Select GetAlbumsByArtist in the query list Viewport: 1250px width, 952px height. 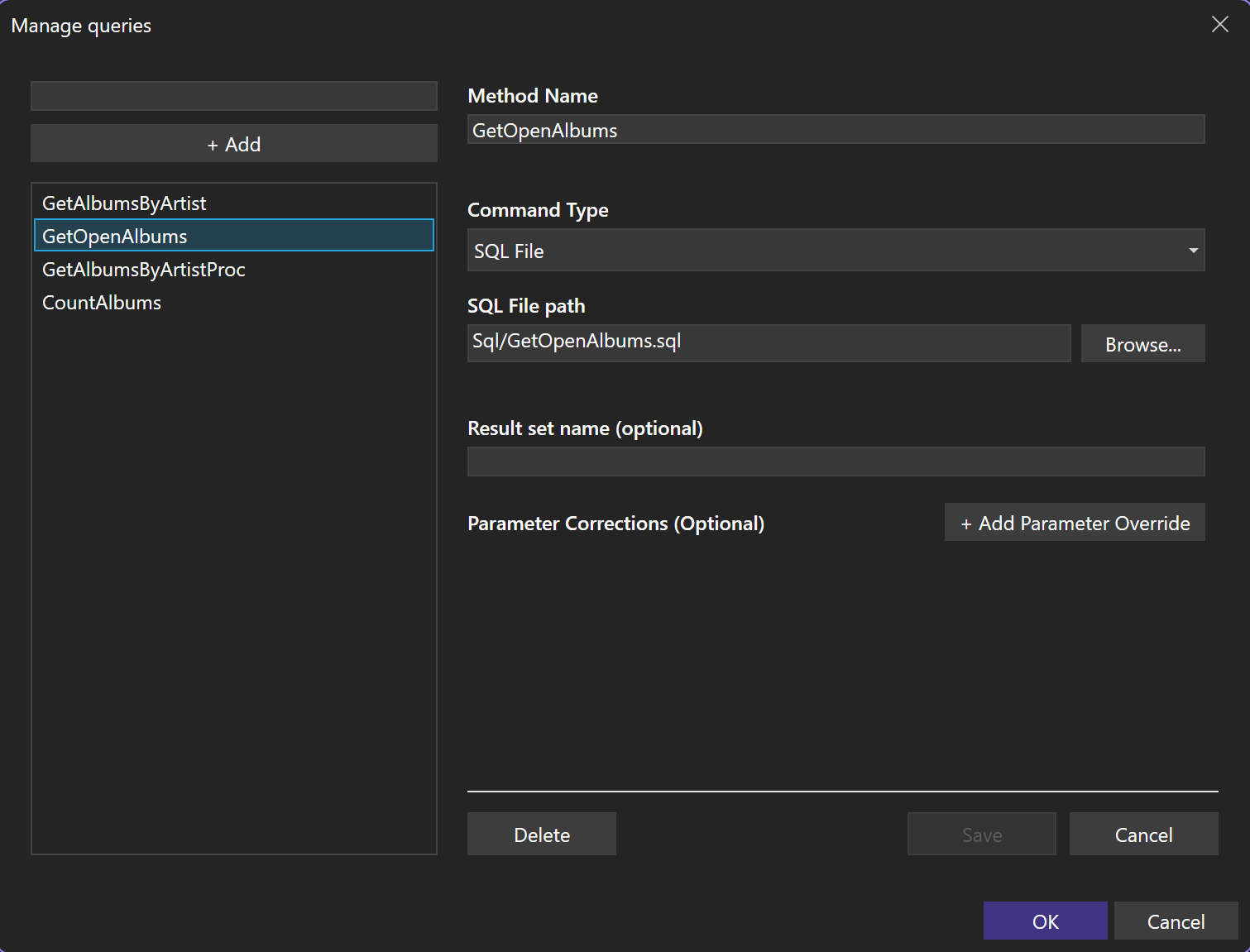[234, 203]
